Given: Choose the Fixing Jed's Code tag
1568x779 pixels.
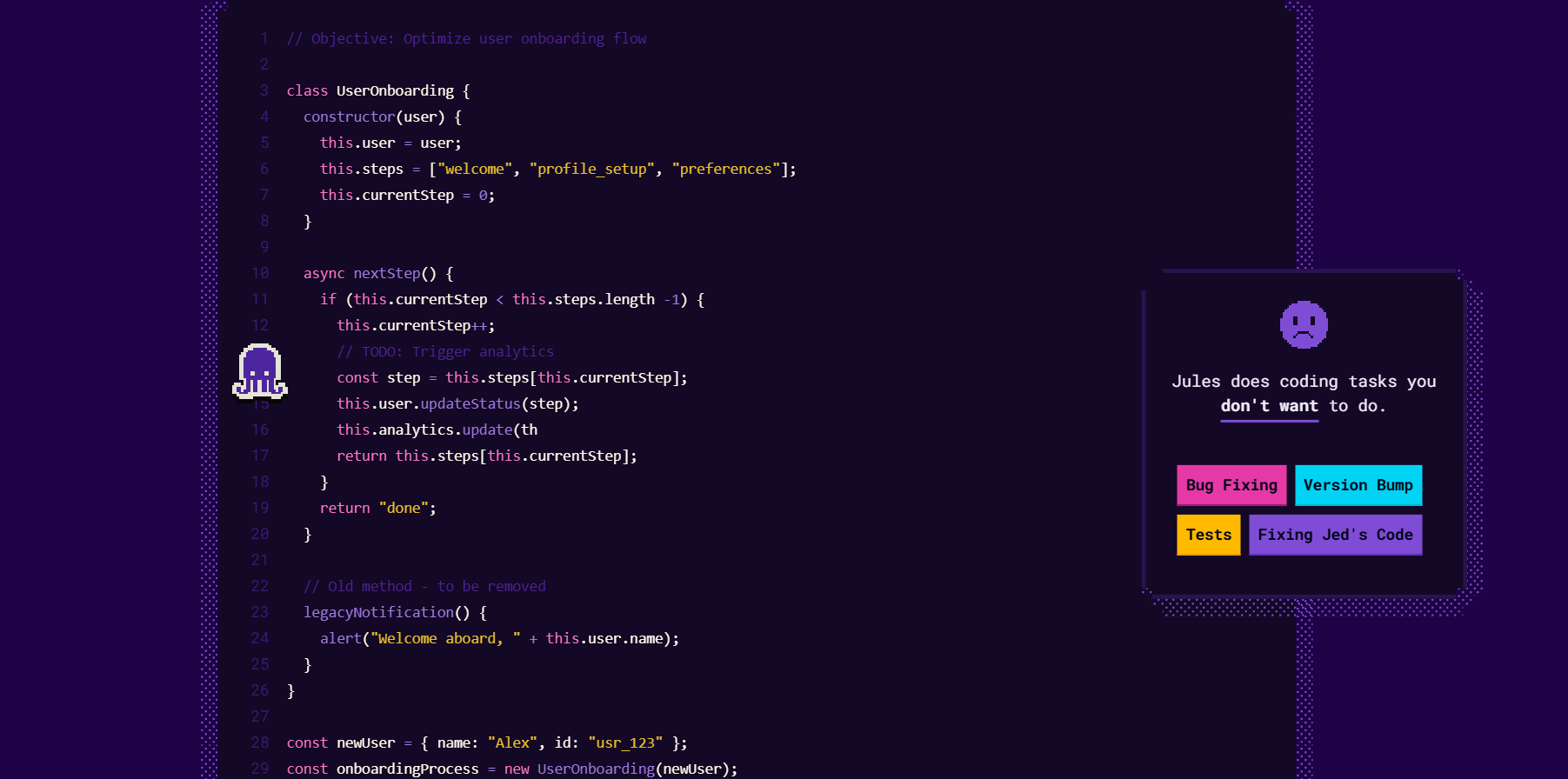Looking at the screenshot, I should (1336, 535).
